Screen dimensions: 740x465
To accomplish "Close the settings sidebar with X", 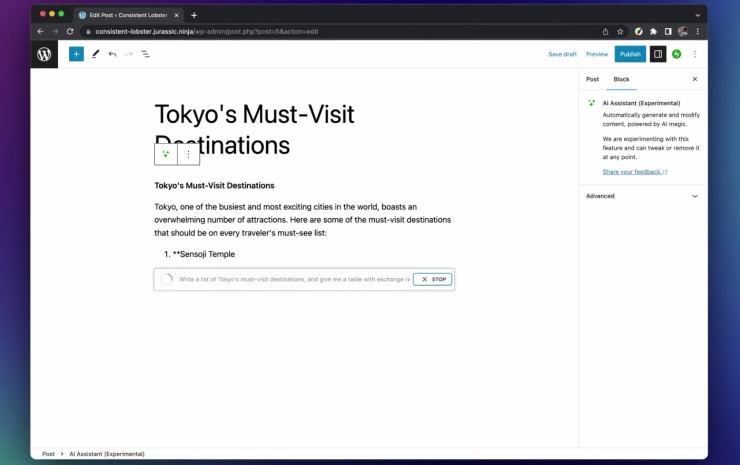I will (695, 79).
